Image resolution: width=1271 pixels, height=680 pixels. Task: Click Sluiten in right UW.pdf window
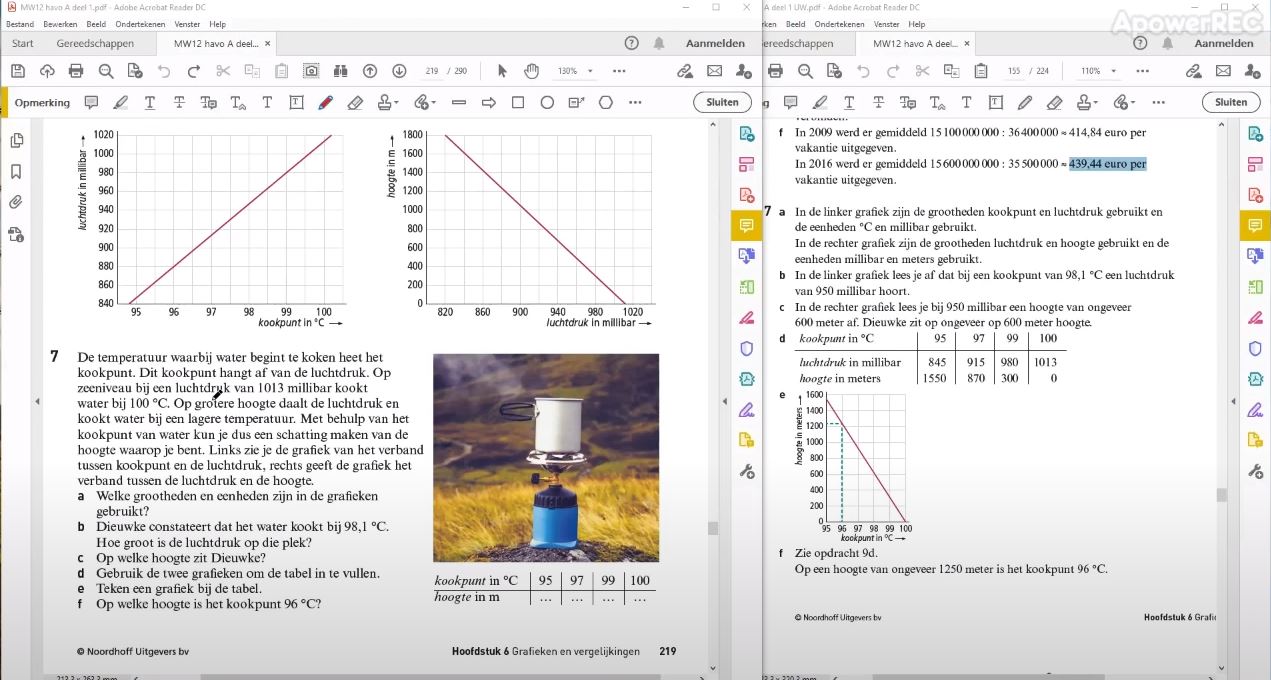point(1231,102)
